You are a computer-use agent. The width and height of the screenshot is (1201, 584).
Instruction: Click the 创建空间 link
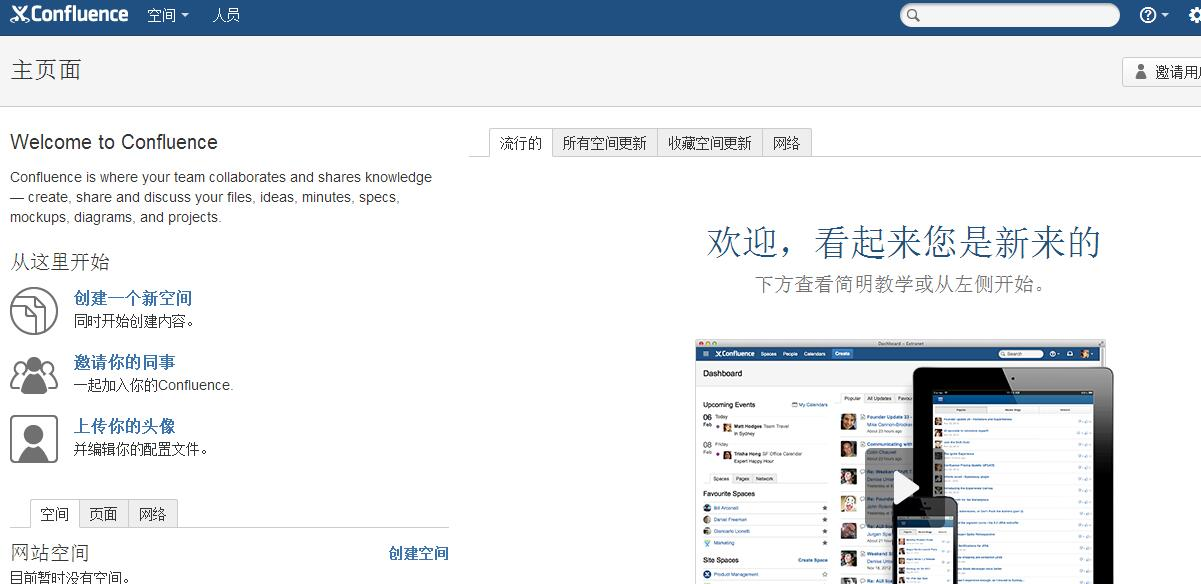[x=419, y=553]
